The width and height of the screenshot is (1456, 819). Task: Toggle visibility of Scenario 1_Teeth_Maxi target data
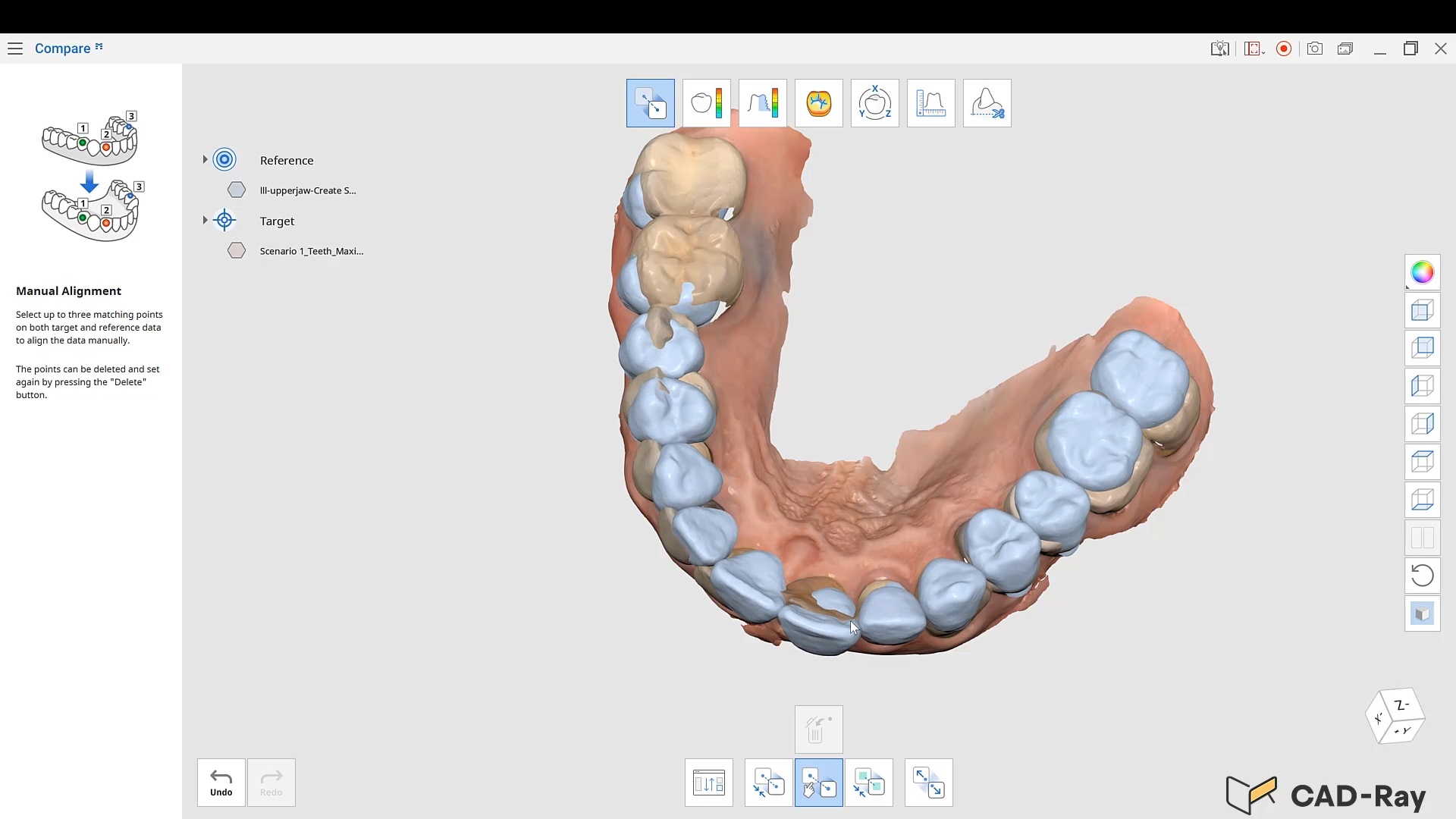237,251
